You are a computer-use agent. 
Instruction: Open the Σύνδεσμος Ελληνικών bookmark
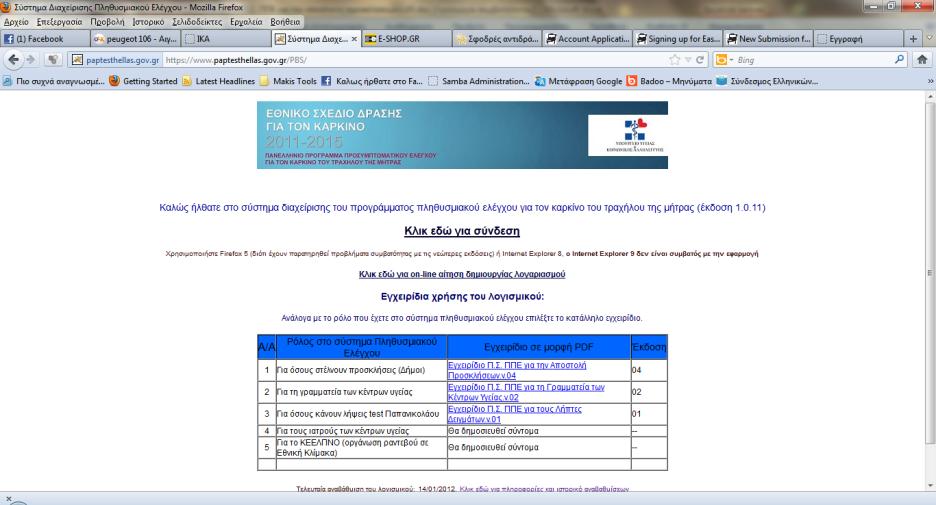[x=767, y=81]
